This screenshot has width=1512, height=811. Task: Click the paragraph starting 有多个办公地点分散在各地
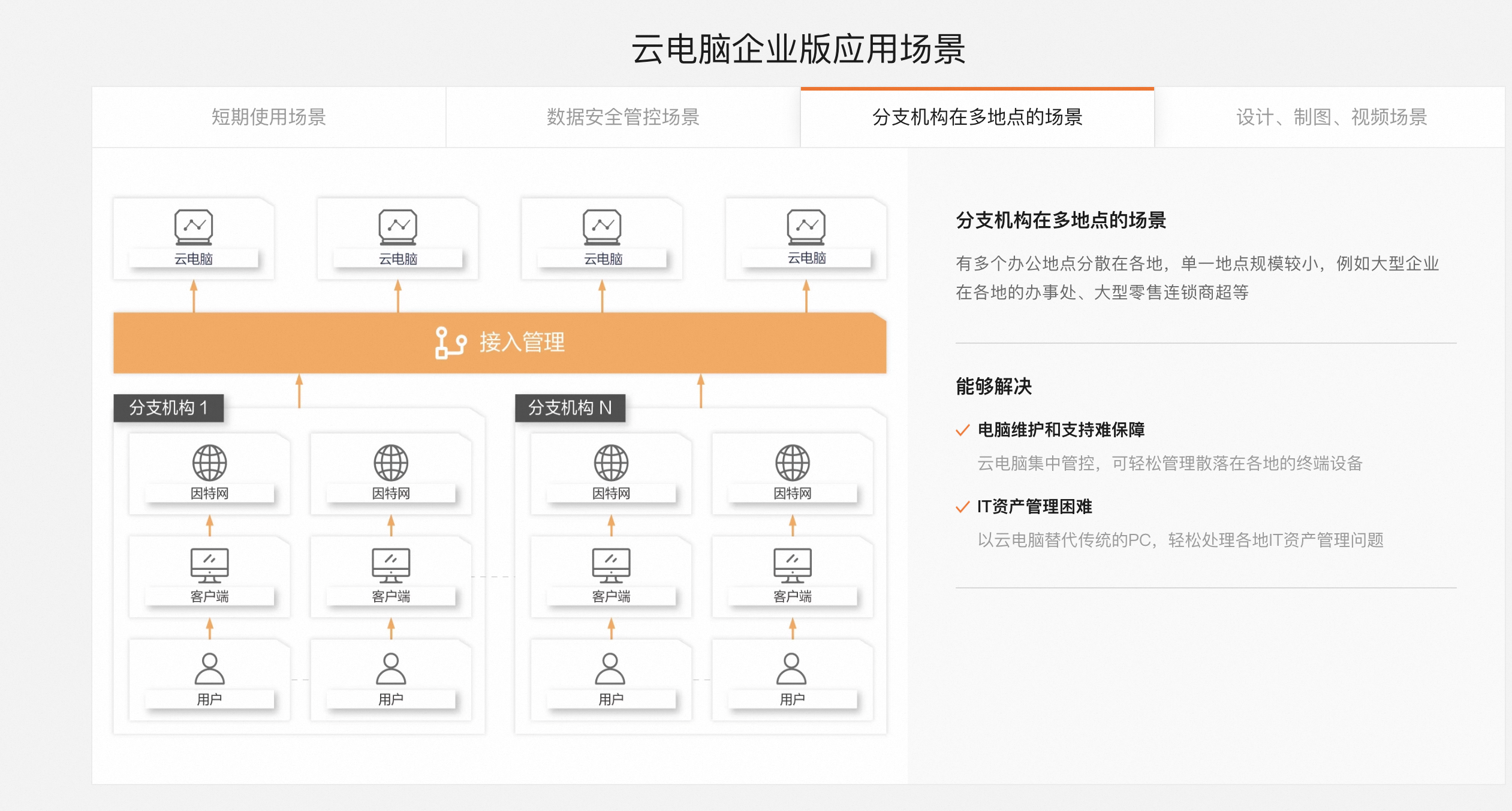tap(1197, 278)
